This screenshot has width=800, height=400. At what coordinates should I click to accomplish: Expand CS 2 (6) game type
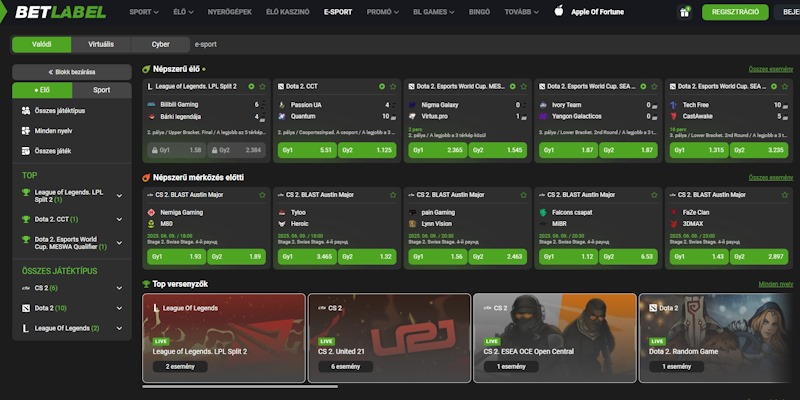tap(119, 288)
